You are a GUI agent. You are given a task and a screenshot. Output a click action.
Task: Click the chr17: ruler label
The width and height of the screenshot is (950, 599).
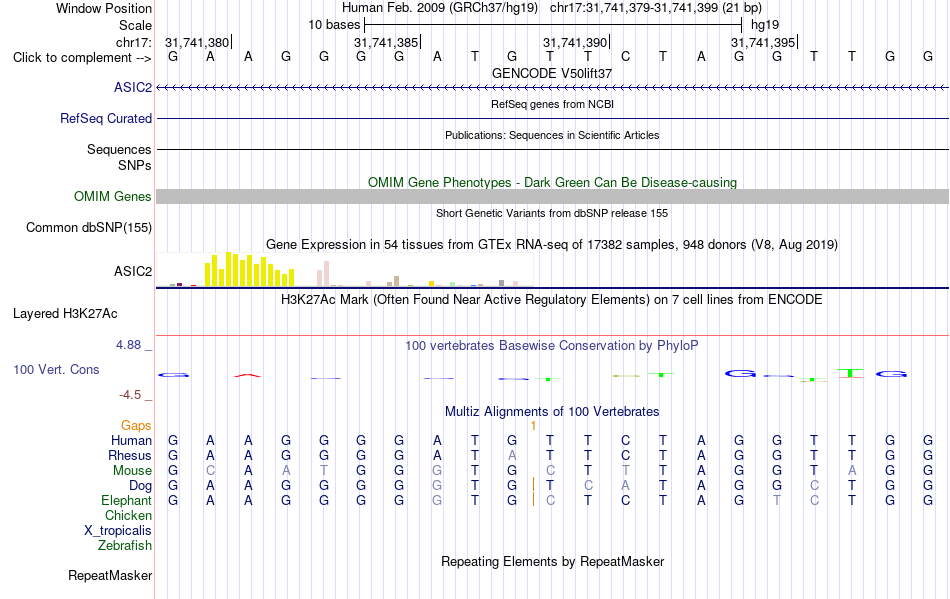pyautogui.click(x=134, y=43)
